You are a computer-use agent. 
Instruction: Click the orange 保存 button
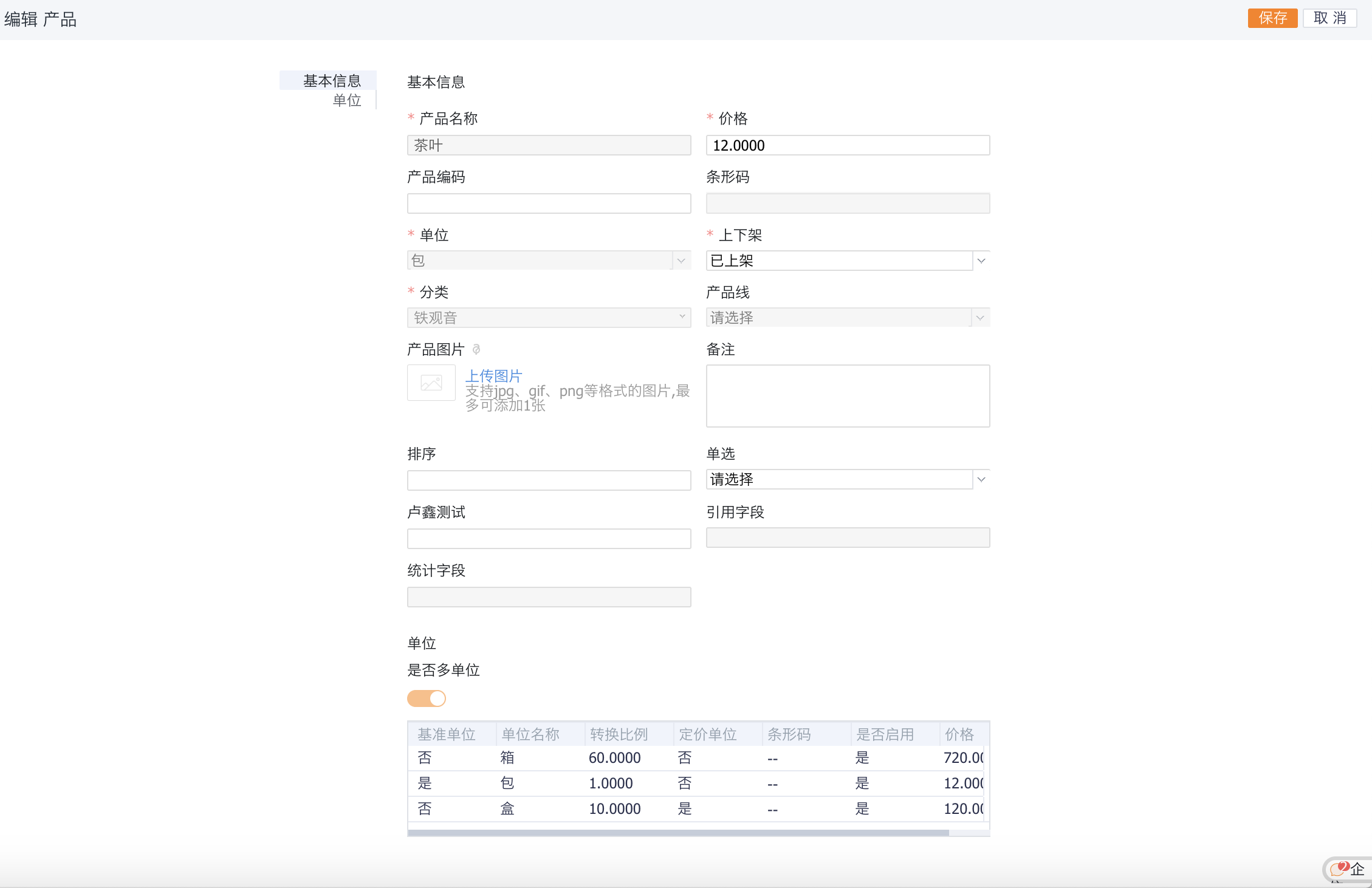[1272, 18]
